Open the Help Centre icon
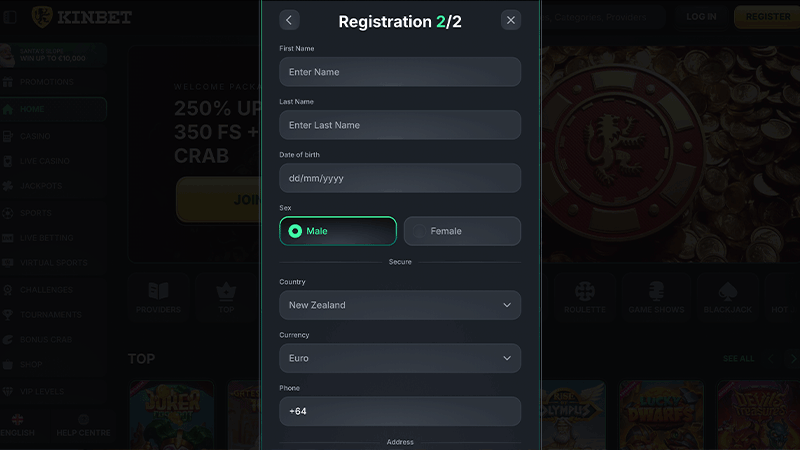This screenshot has height=450, width=800. [x=83, y=420]
